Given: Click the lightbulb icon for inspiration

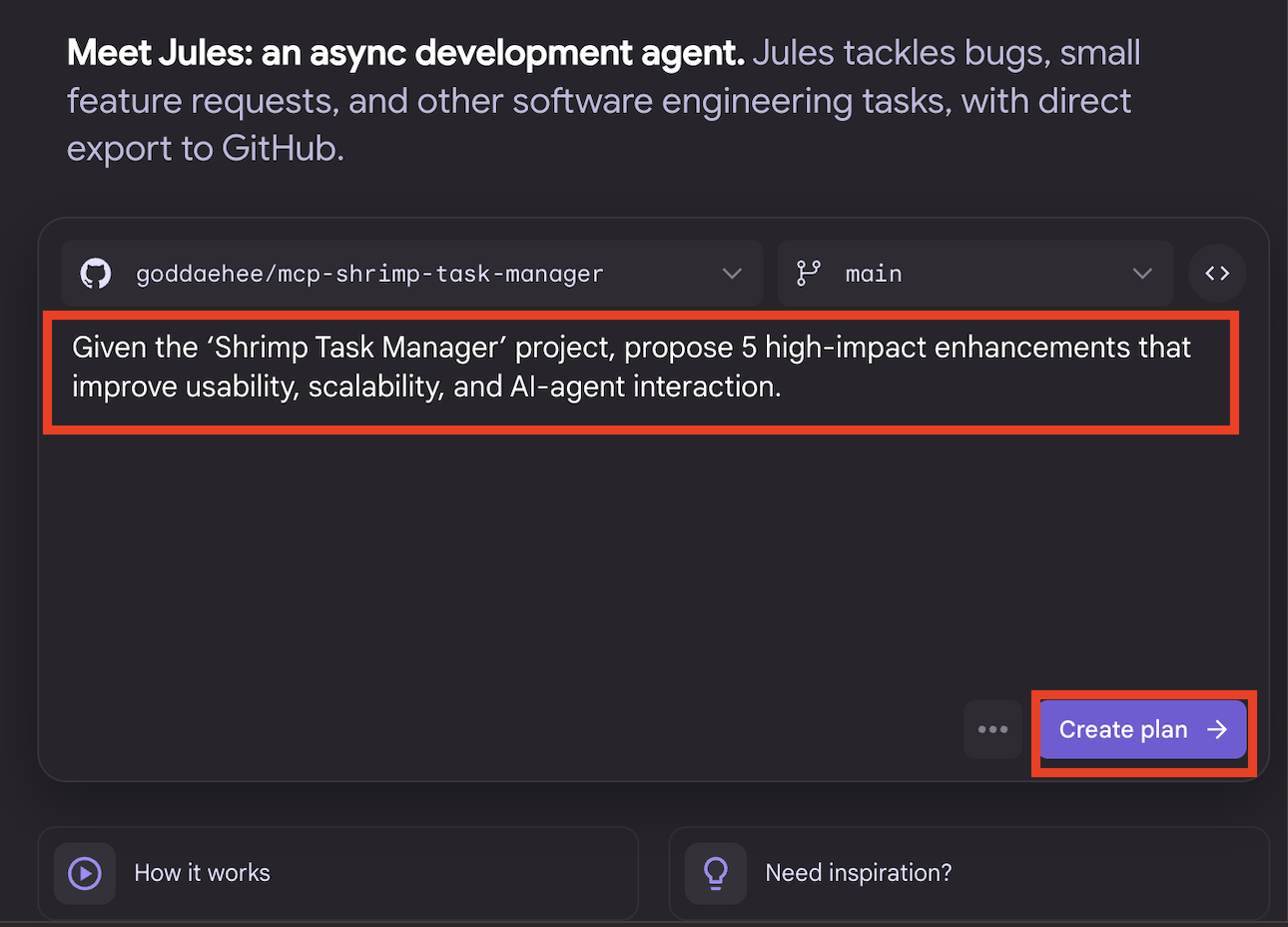Looking at the screenshot, I should [716, 873].
